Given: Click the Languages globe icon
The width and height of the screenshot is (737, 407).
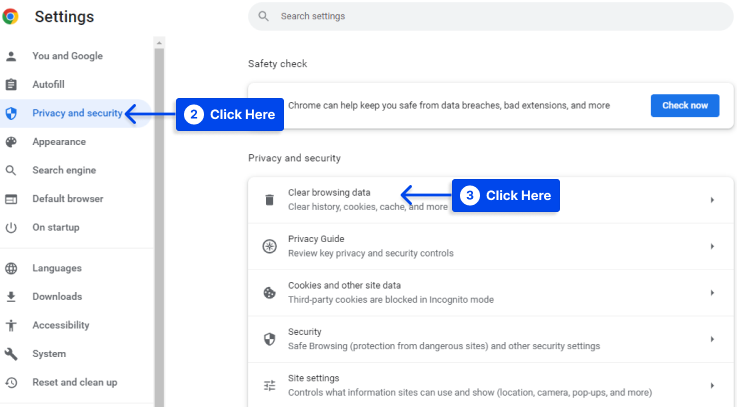Looking at the screenshot, I should [x=11, y=268].
